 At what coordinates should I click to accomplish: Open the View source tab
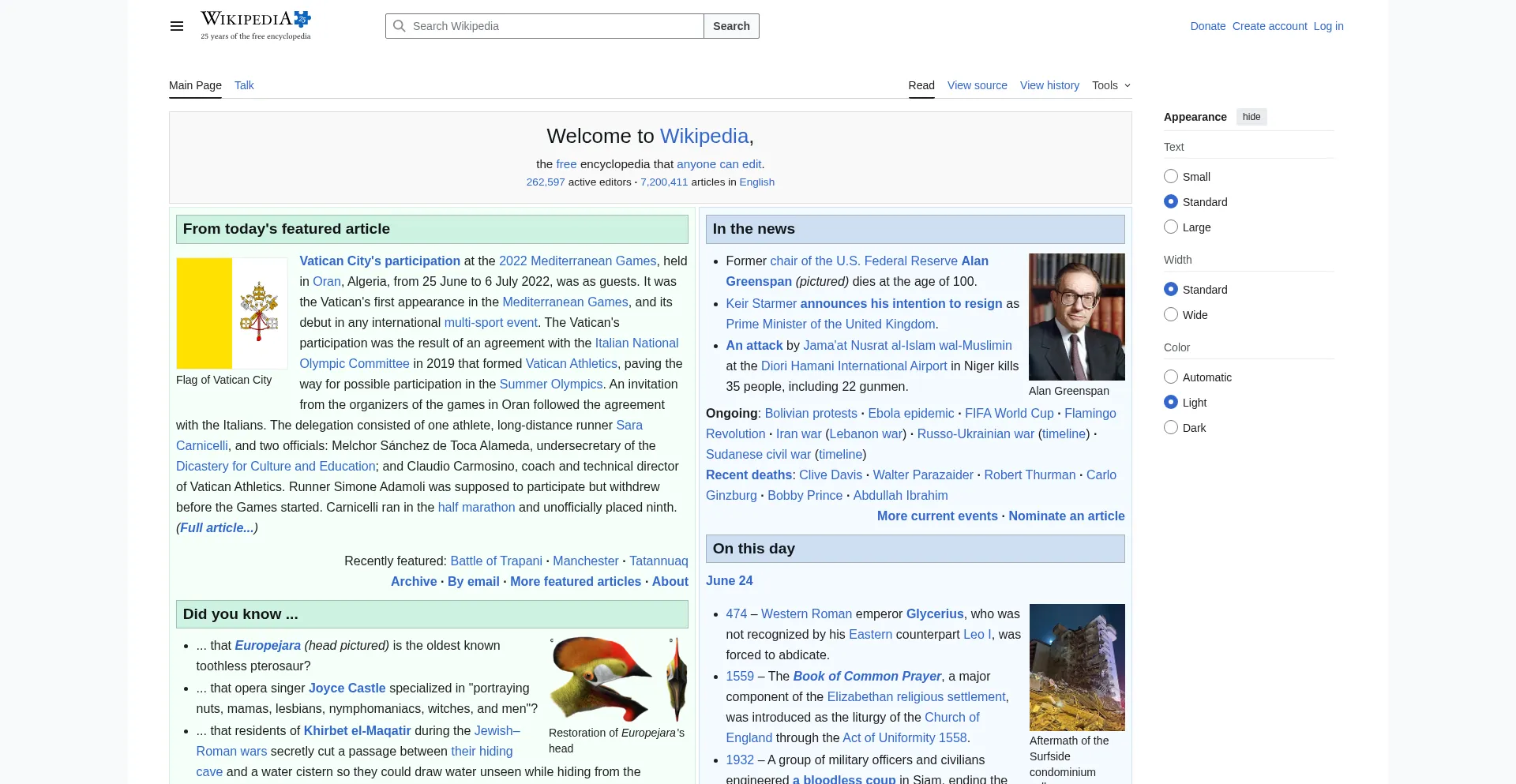[978, 85]
